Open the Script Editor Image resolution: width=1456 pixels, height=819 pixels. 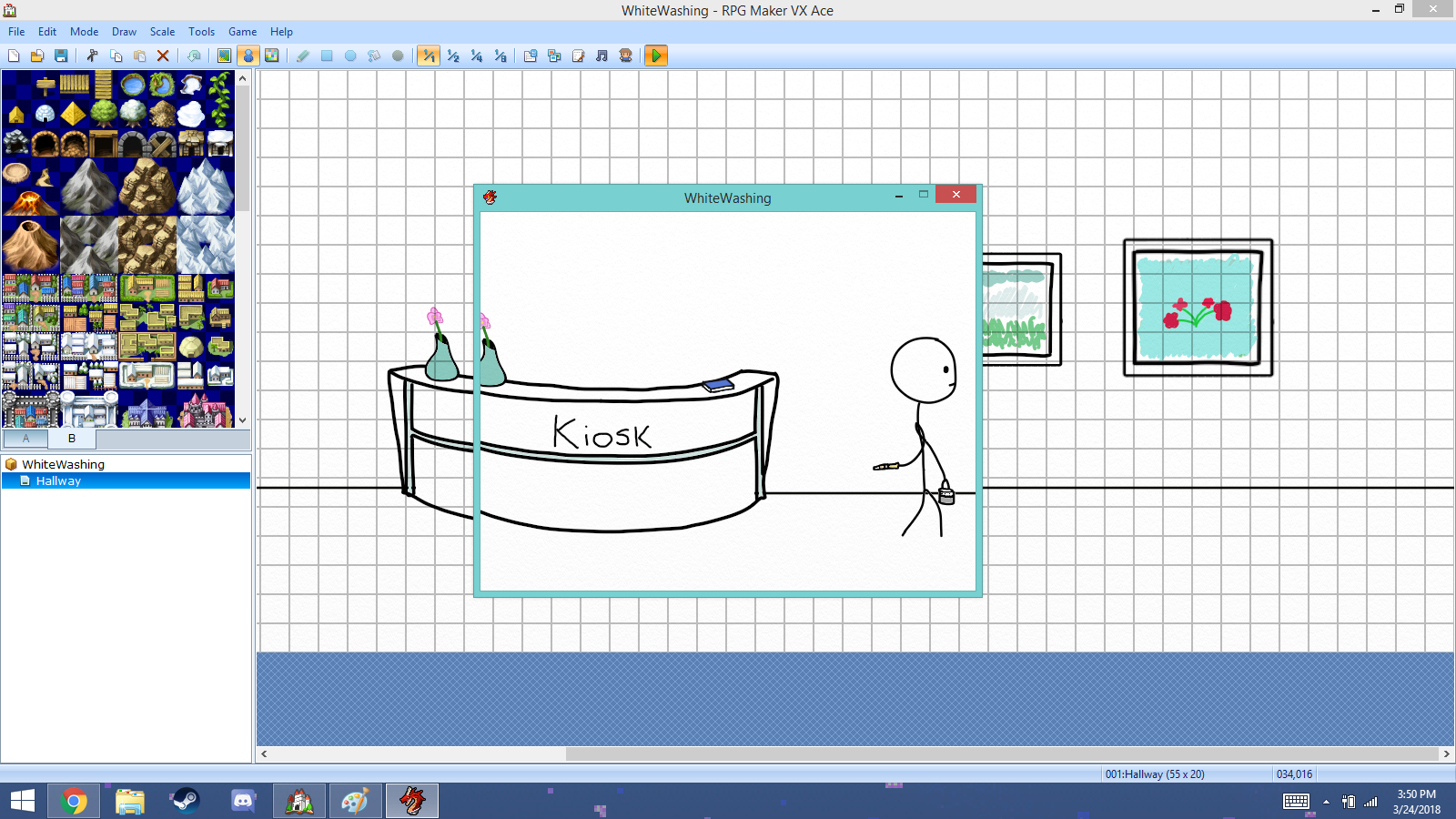(x=578, y=56)
